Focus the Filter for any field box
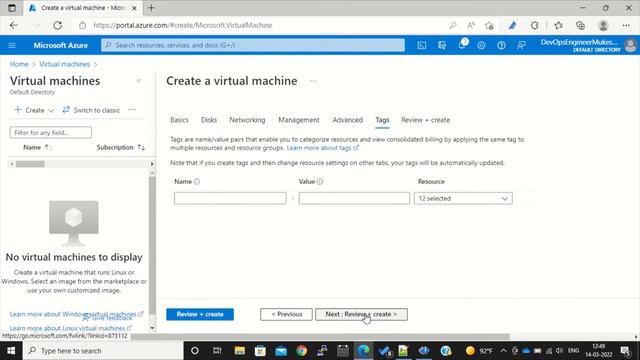Viewport: 640px width, 360px height. tap(51, 133)
